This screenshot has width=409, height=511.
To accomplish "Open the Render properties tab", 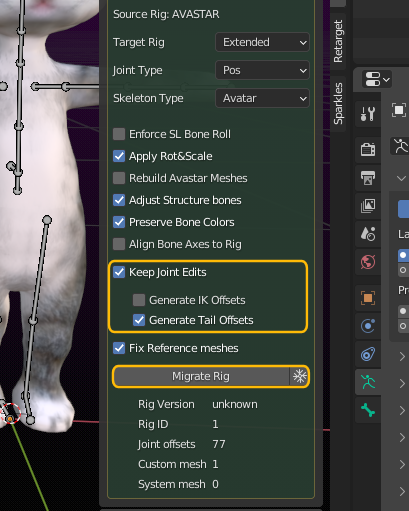I will [368, 149].
